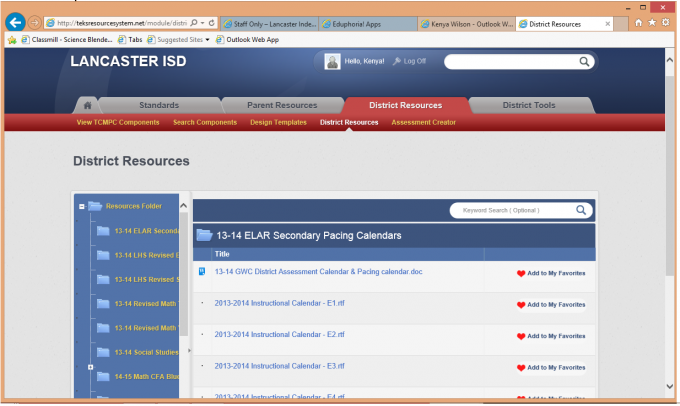
Task: Click the Resources Folder root folder icon
Action: (x=95, y=206)
